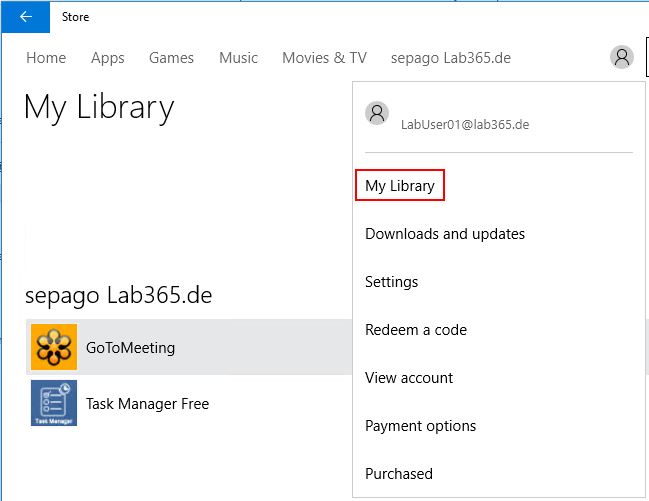
Task: Click the Store title text
Action: [75, 17]
